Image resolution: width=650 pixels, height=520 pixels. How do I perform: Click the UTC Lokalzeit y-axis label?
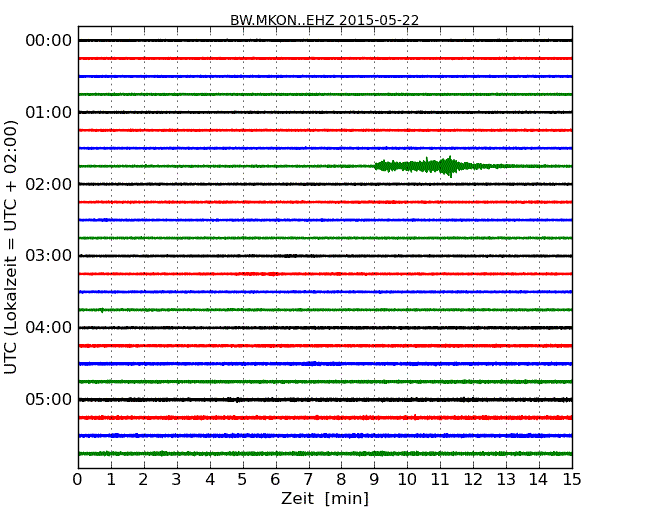[x=11, y=247]
